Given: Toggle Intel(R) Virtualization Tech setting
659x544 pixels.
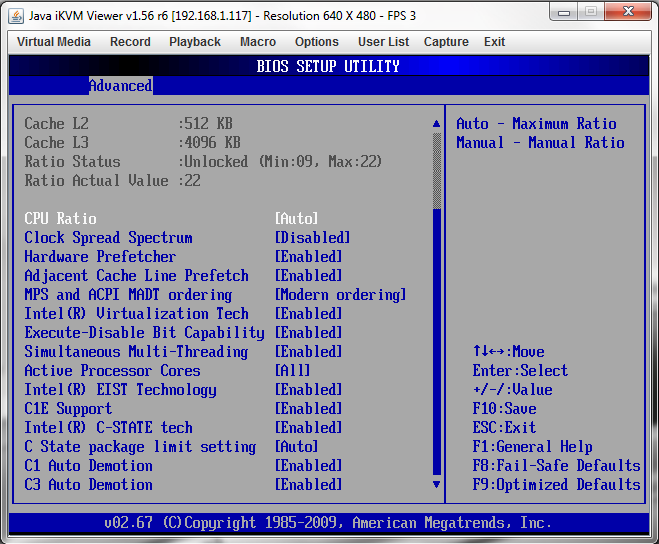Looking at the screenshot, I should pyautogui.click(x=308, y=314).
